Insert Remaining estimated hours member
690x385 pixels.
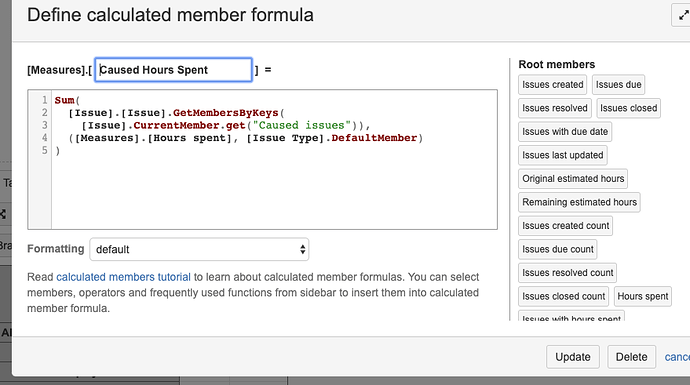pos(579,202)
